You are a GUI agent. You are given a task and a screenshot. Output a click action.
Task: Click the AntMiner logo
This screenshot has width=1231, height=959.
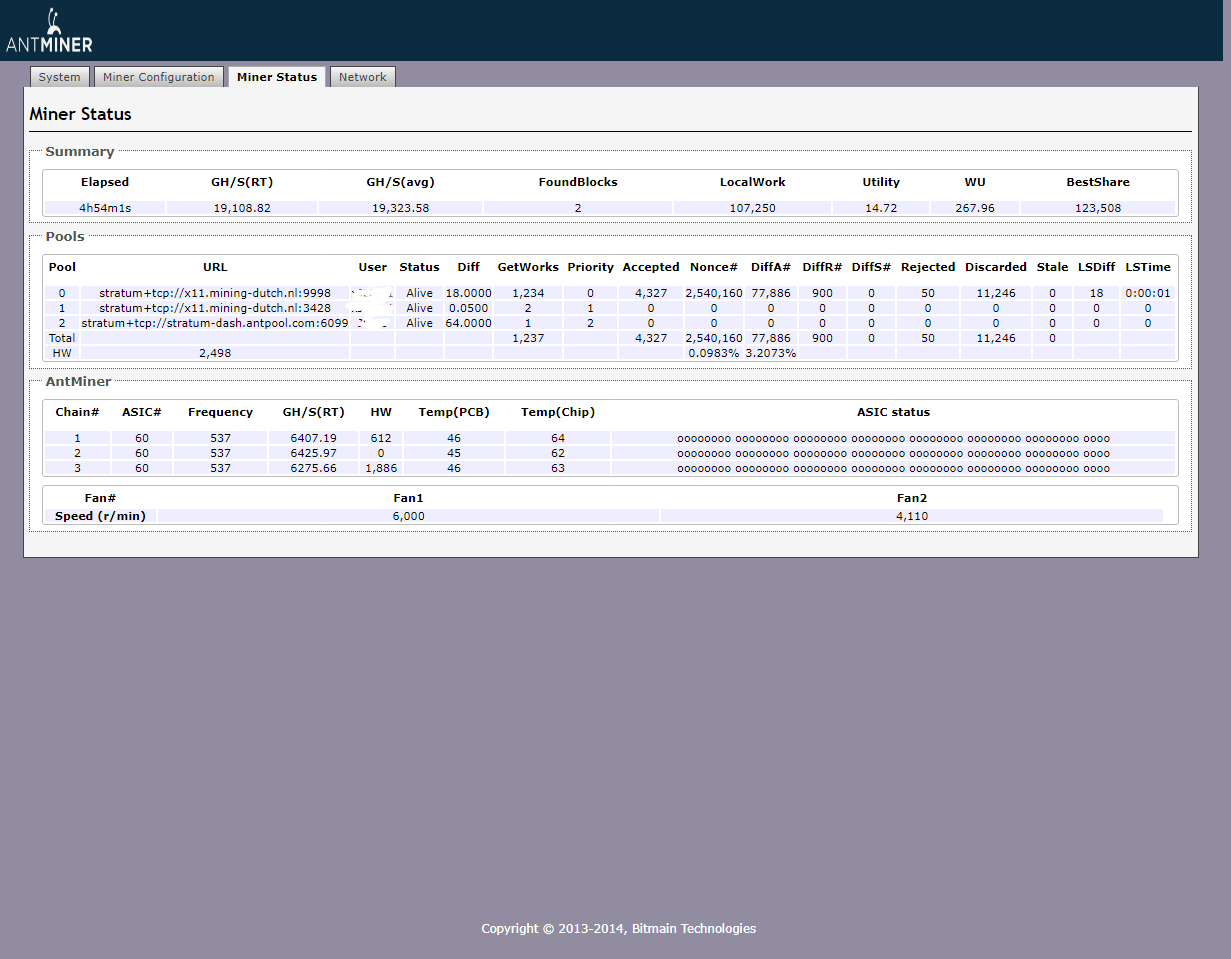click(49, 31)
